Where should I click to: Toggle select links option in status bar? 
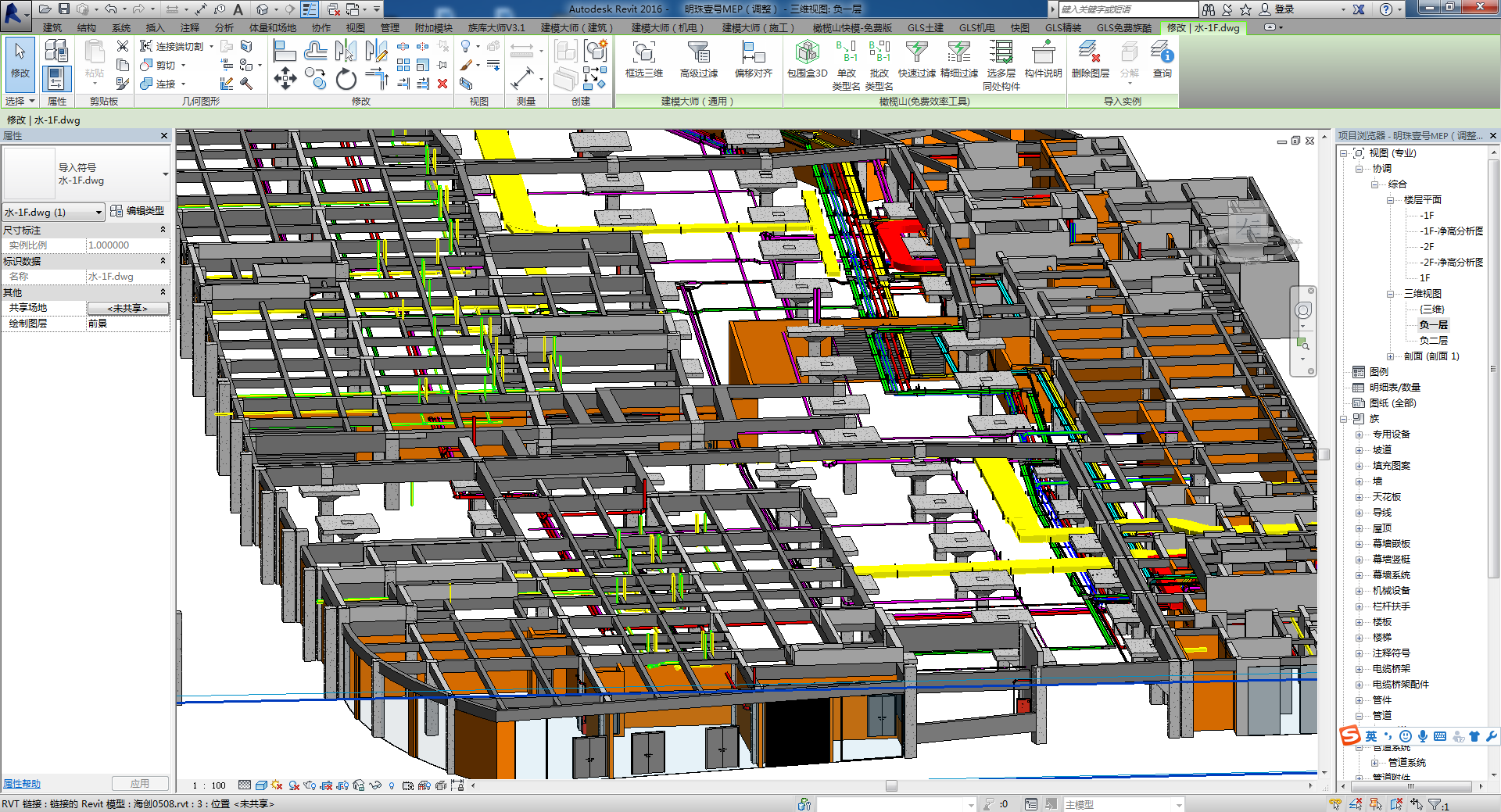click(x=1334, y=804)
